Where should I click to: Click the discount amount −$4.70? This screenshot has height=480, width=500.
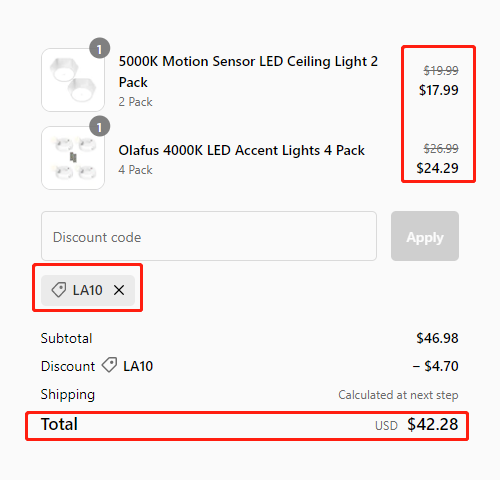click(x=435, y=366)
